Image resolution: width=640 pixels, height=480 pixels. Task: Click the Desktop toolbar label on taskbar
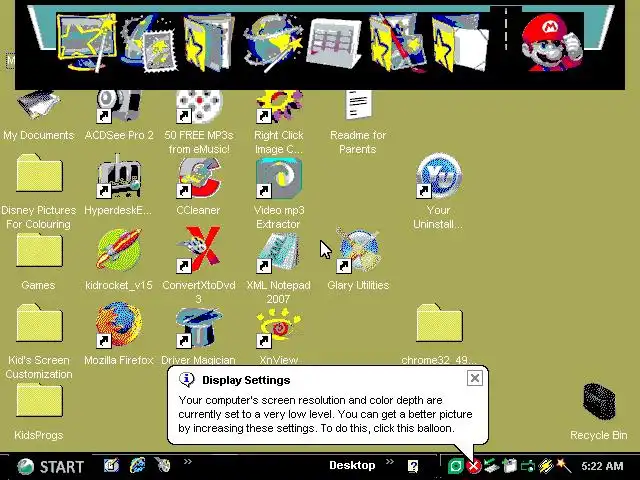click(x=352, y=465)
